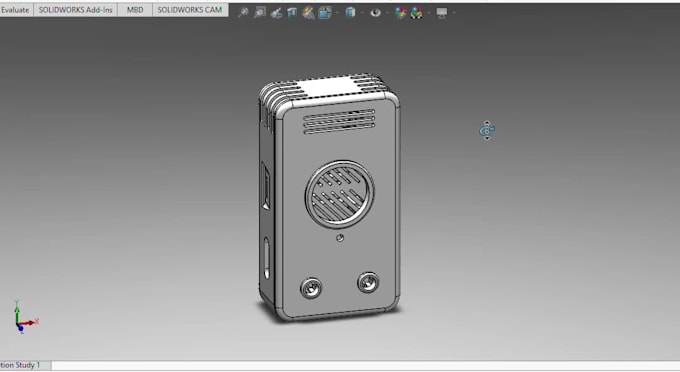680x372 pixels.
Task: Switch to the Evaluate tab
Action: click(16, 10)
